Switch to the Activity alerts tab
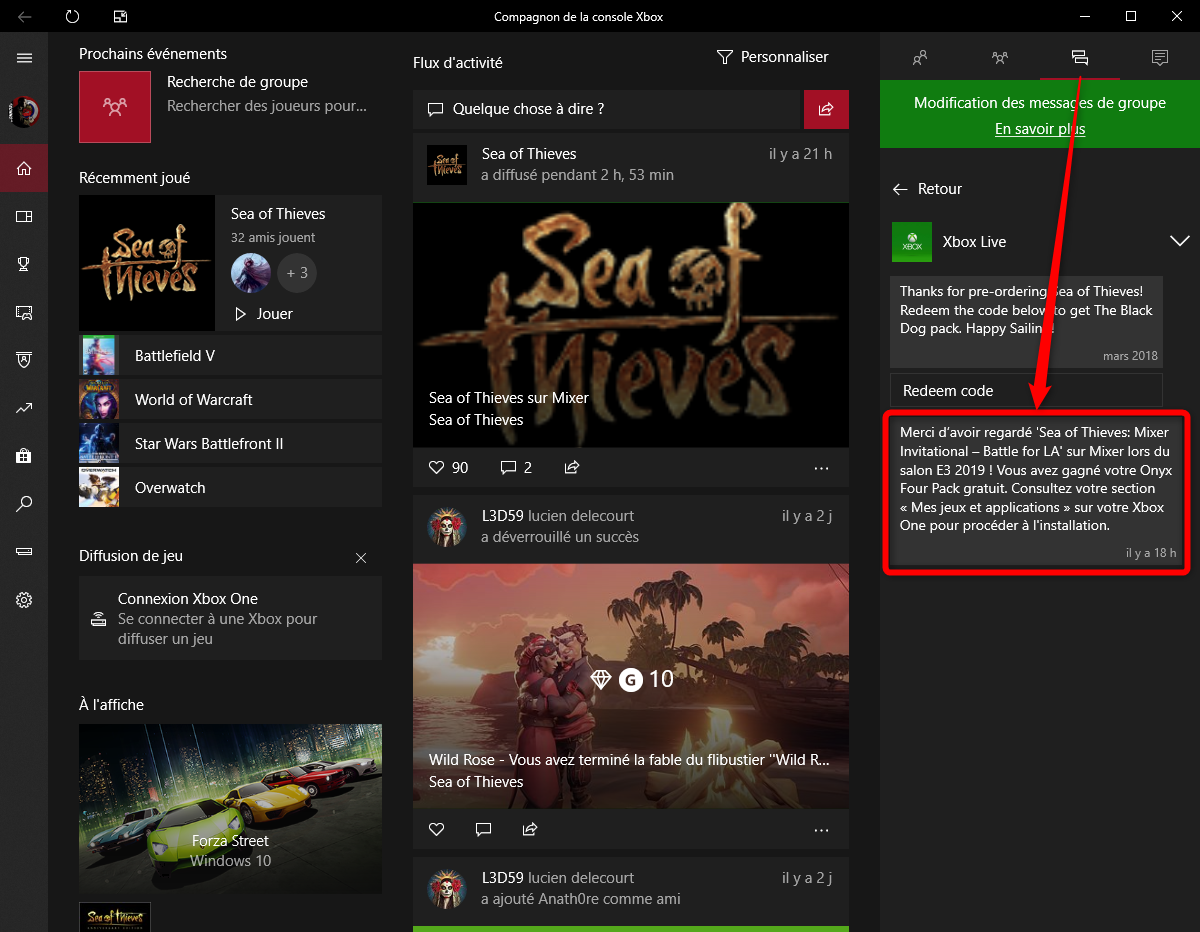Screen dimensions: 1200x932 (1160, 58)
